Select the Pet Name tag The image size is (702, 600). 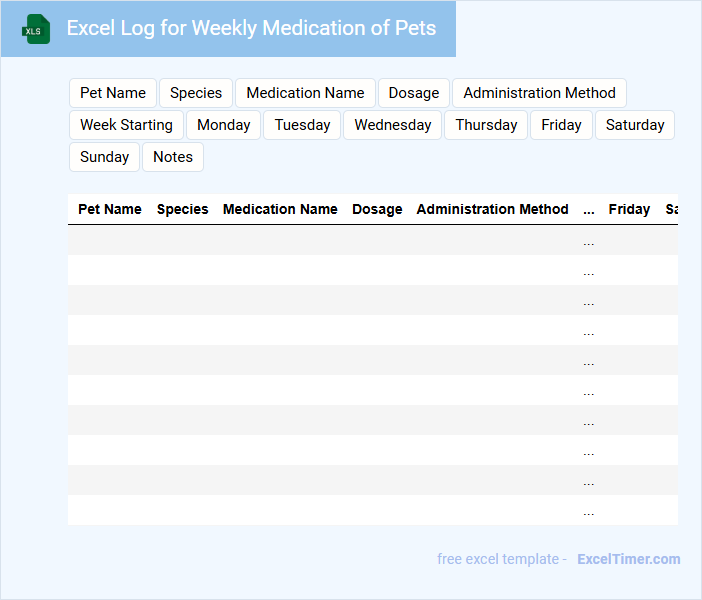[x=113, y=93]
